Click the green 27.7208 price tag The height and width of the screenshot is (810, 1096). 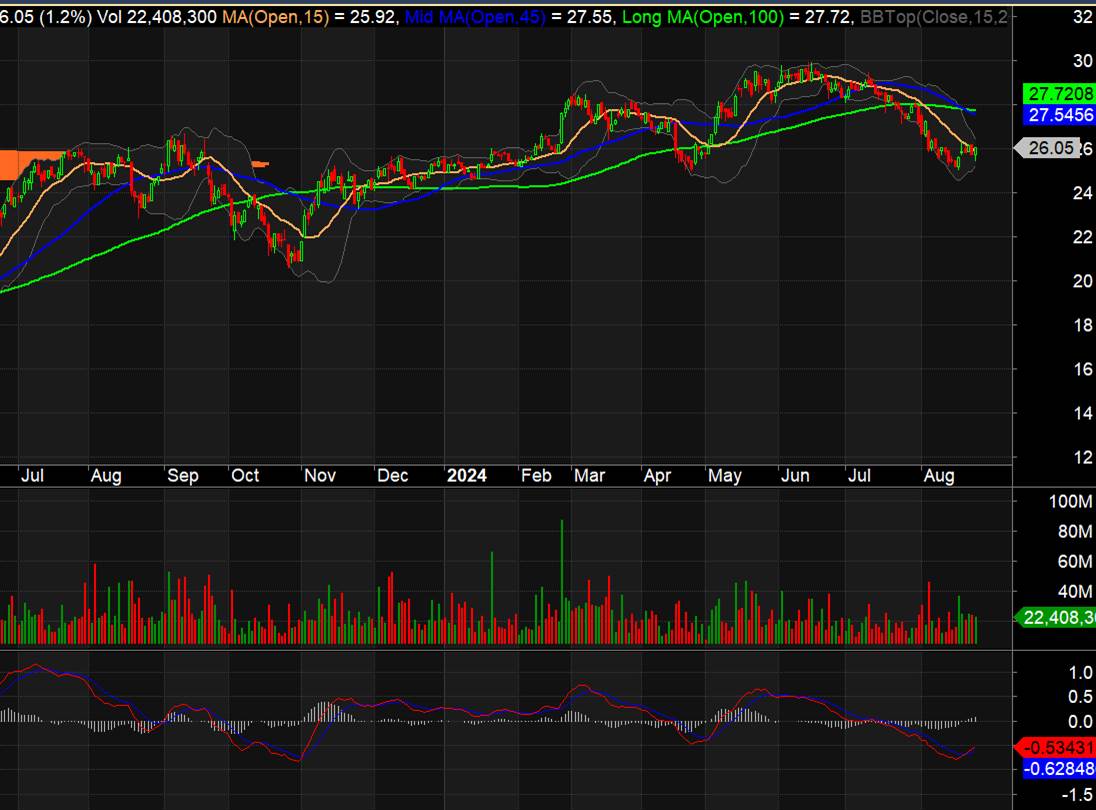pos(1059,94)
